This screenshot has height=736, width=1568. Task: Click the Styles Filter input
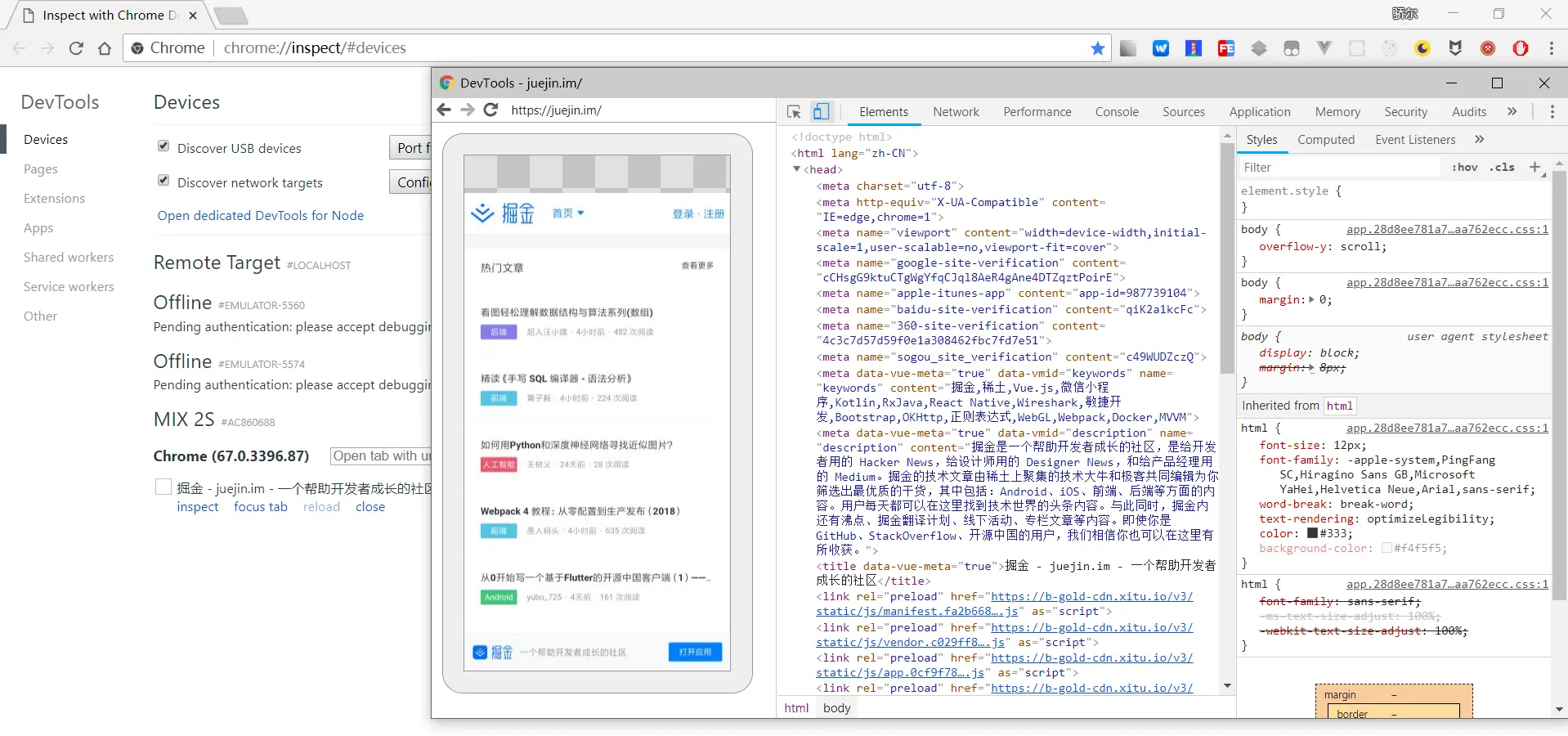[x=1341, y=168]
